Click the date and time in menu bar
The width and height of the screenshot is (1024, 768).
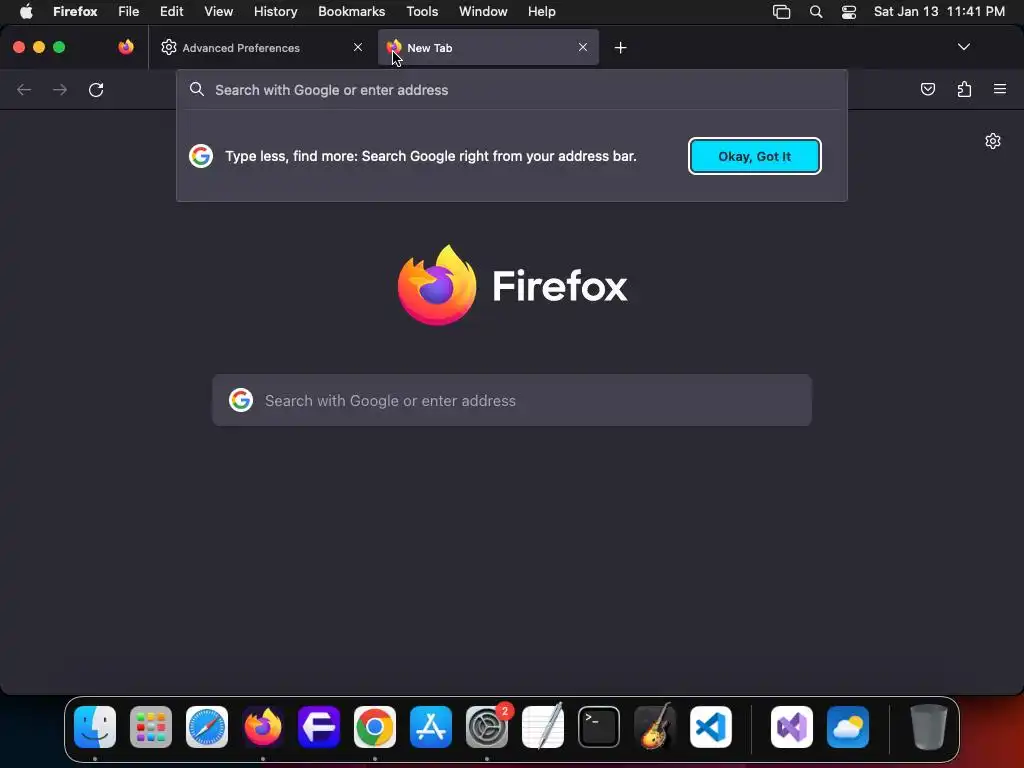click(939, 11)
